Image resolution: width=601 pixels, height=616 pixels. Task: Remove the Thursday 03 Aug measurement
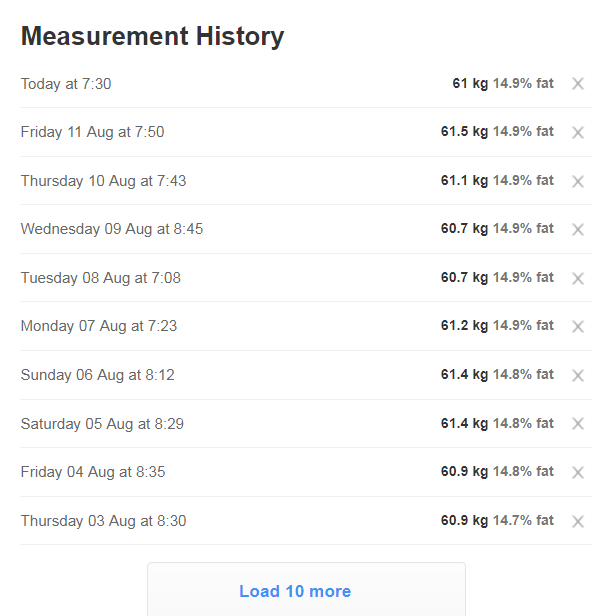pos(577,521)
